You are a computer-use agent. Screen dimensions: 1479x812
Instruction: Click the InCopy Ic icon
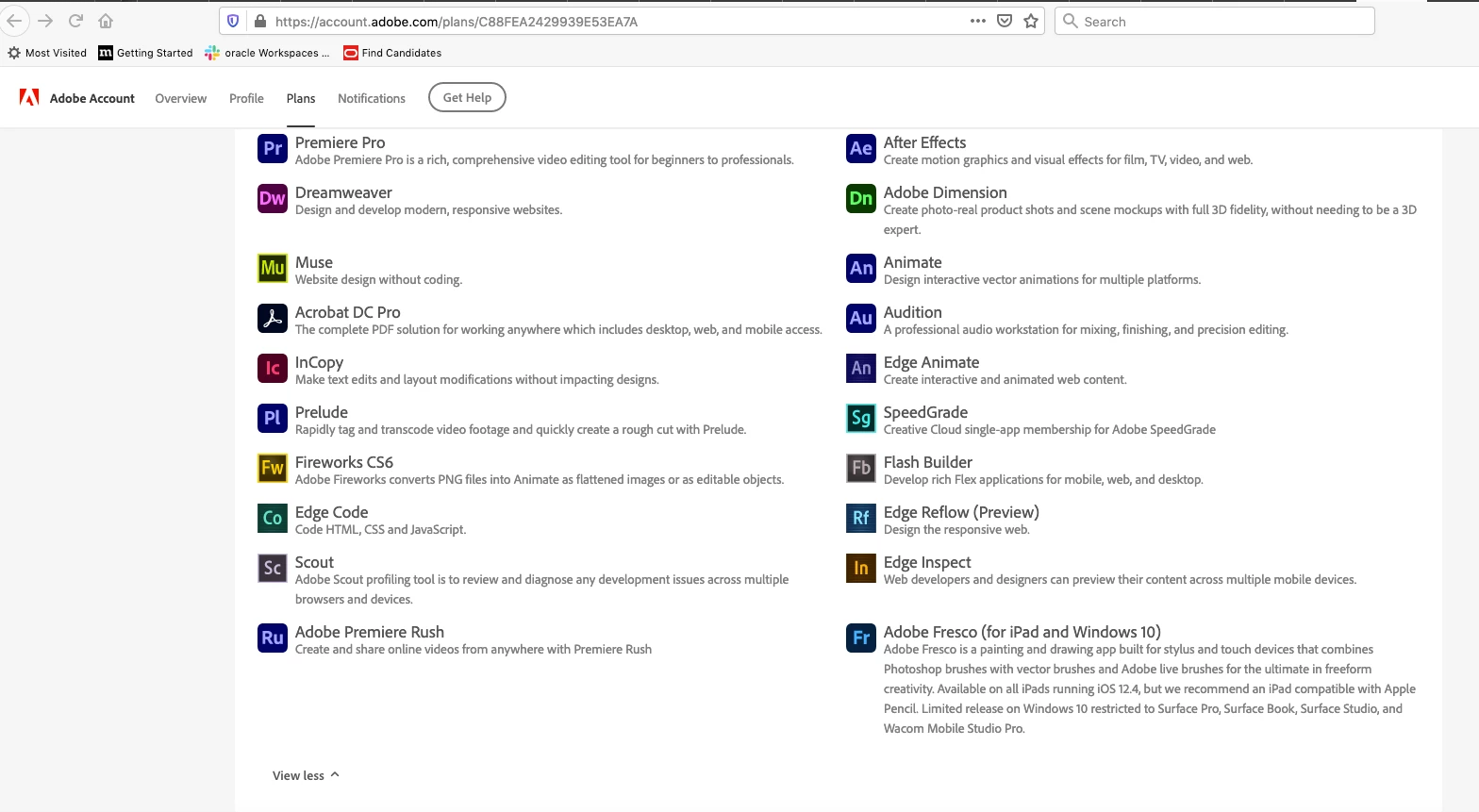pos(273,368)
